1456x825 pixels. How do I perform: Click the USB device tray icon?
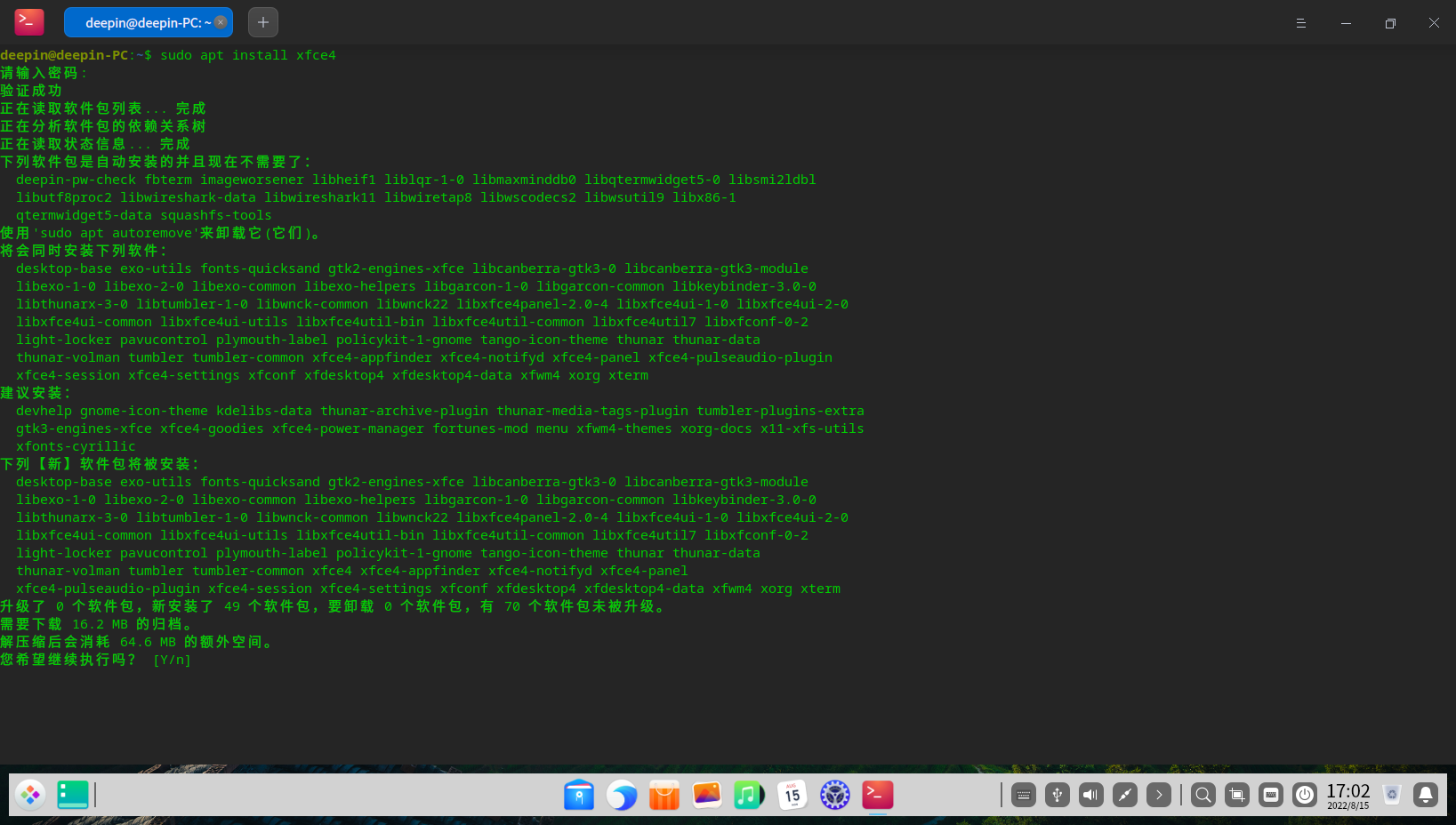click(1058, 795)
